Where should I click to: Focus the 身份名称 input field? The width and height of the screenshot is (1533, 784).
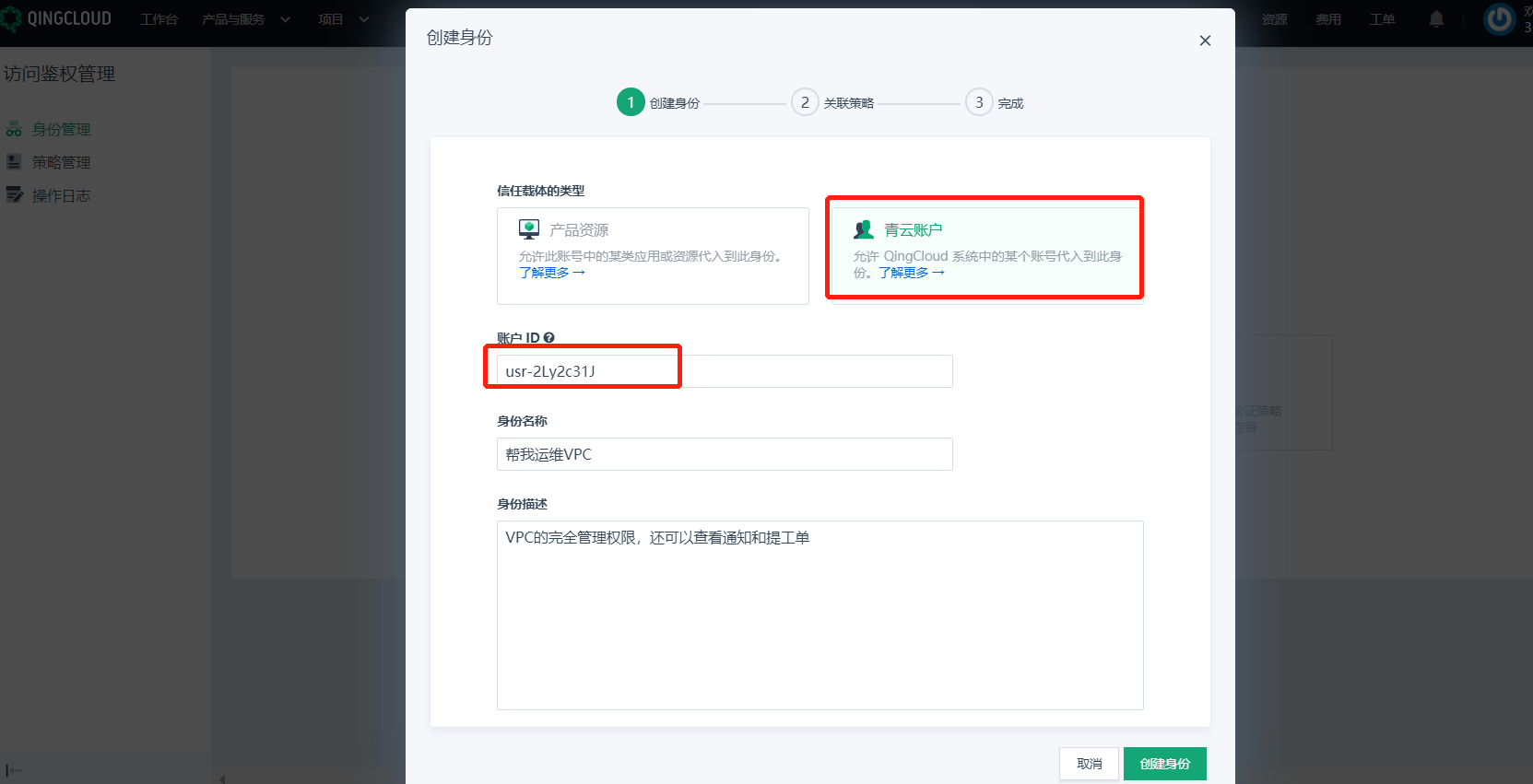tap(725, 454)
